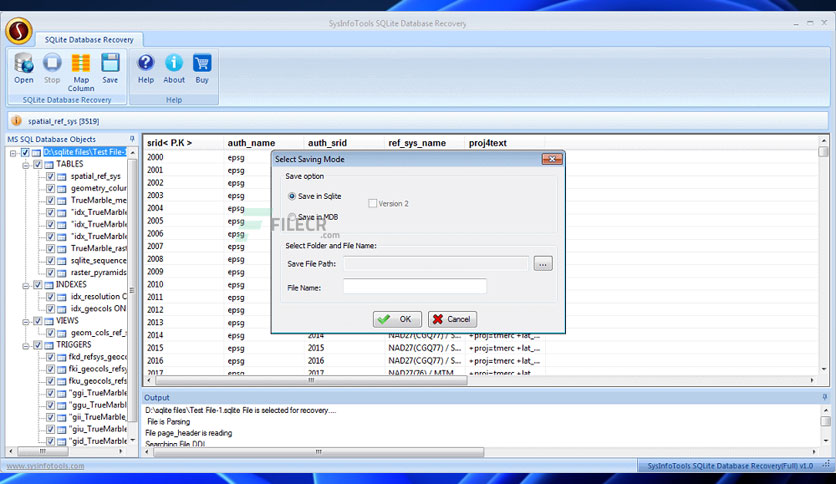Uncheck the TABLES checkbox
This screenshot has height=484, width=836.
click(x=37, y=164)
